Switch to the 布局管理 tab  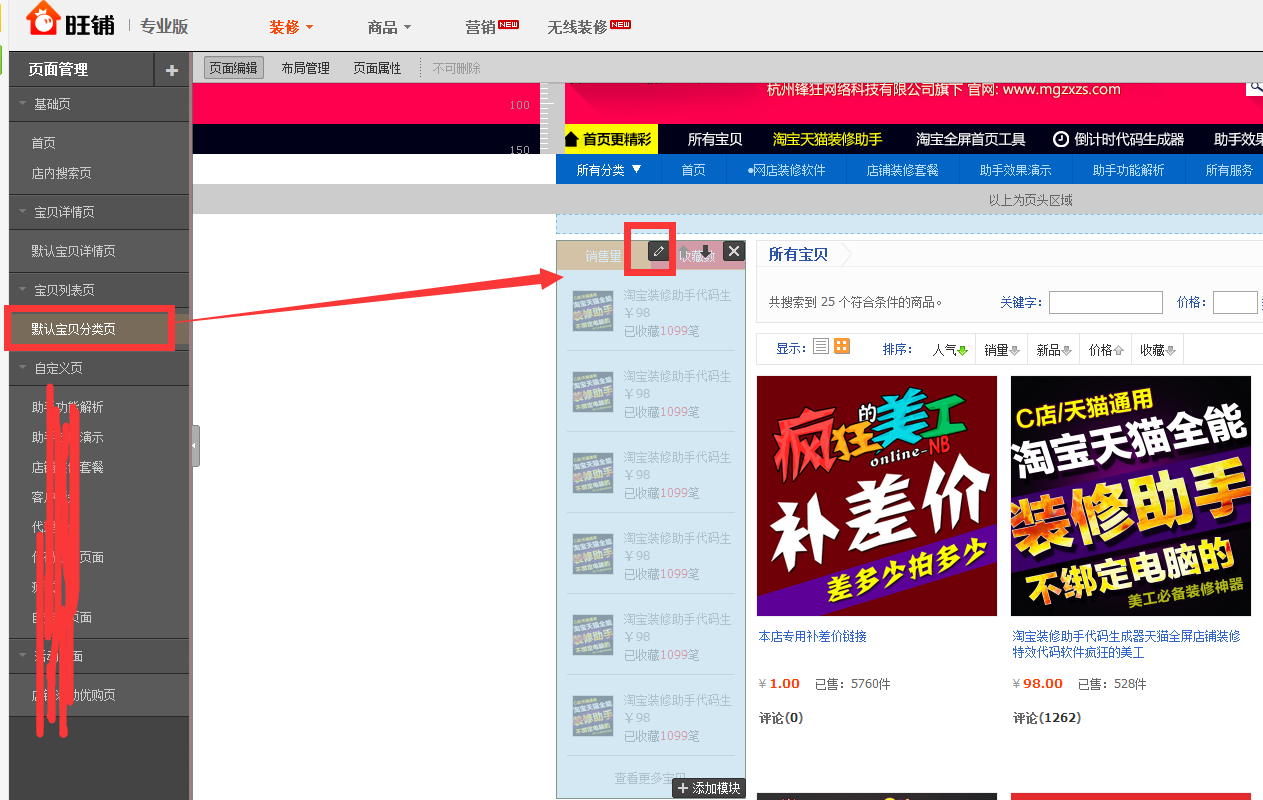click(305, 70)
